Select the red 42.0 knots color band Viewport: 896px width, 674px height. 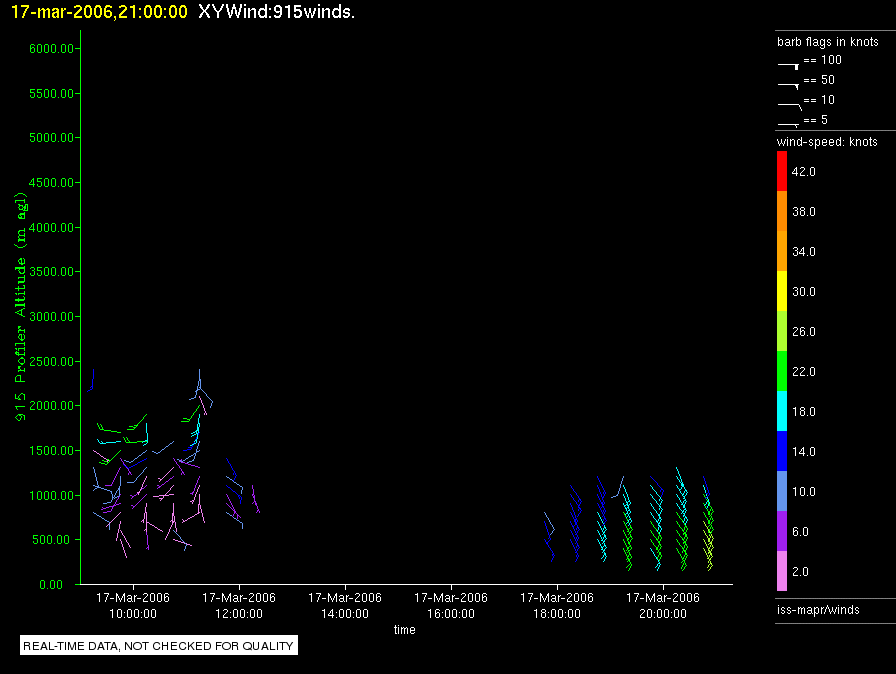[782, 171]
